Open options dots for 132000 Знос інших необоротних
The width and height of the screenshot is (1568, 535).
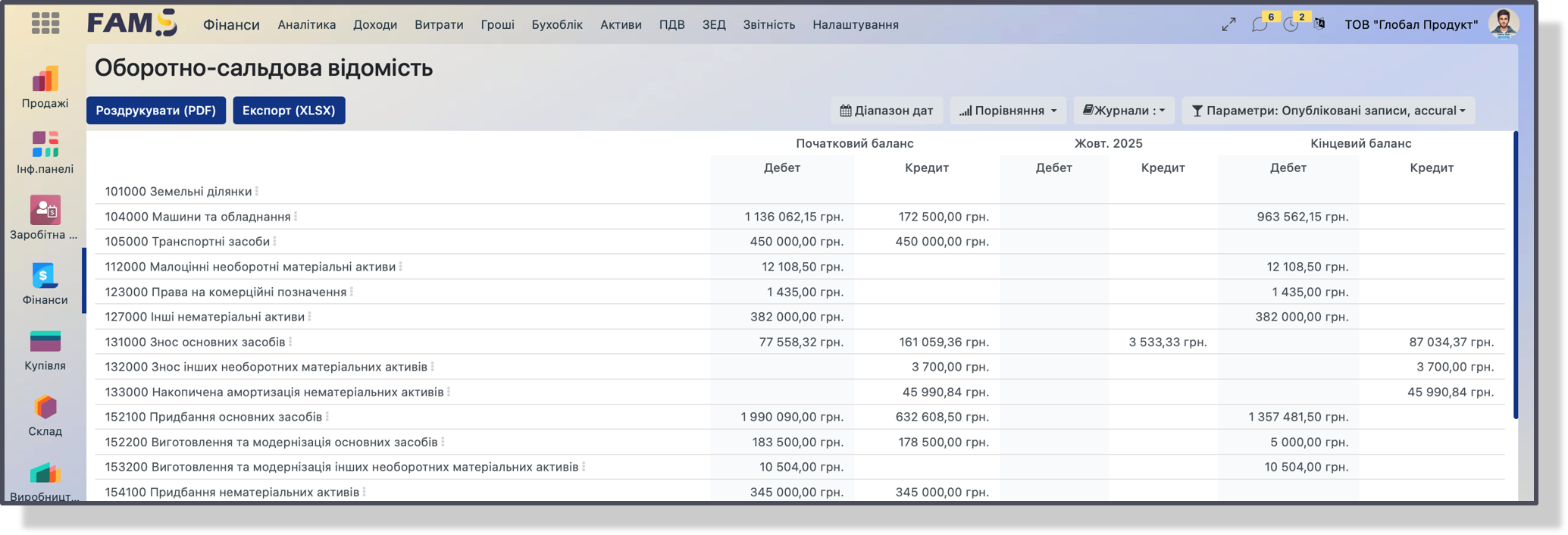tap(432, 367)
